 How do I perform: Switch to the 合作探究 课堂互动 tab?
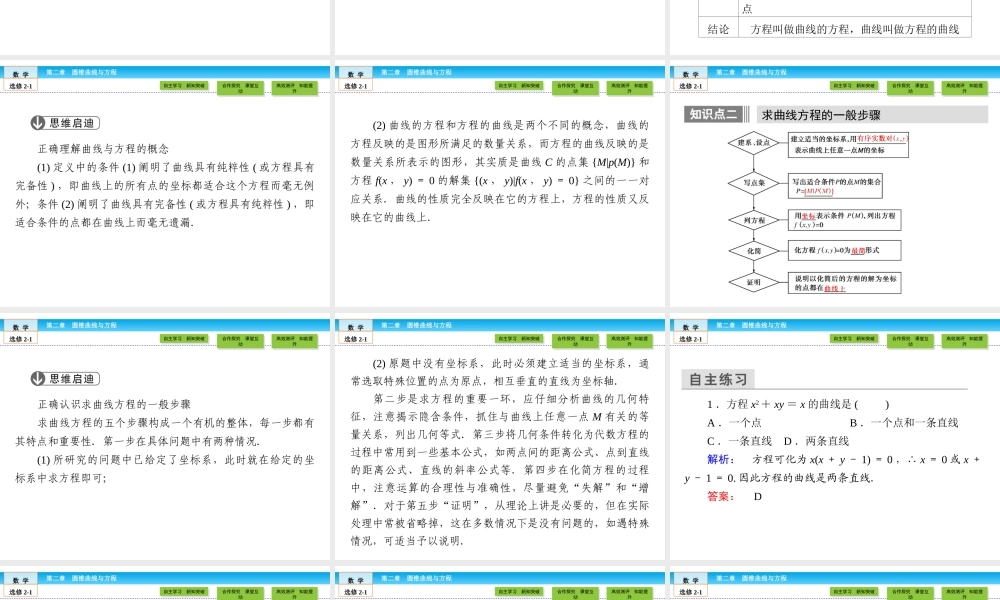[x=910, y=85]
